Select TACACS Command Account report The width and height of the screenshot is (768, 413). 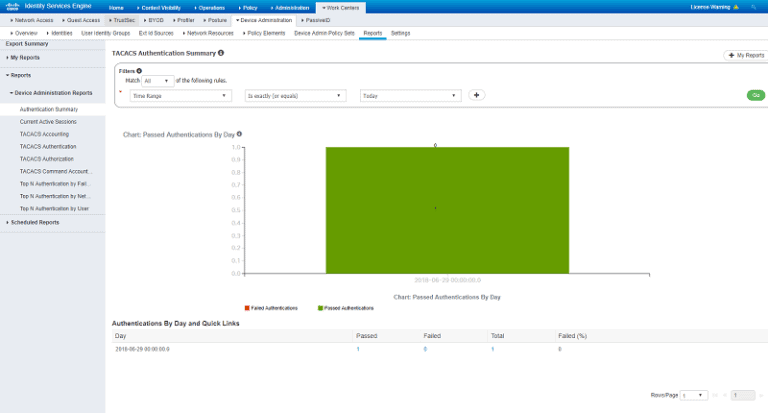click(56, 171)
